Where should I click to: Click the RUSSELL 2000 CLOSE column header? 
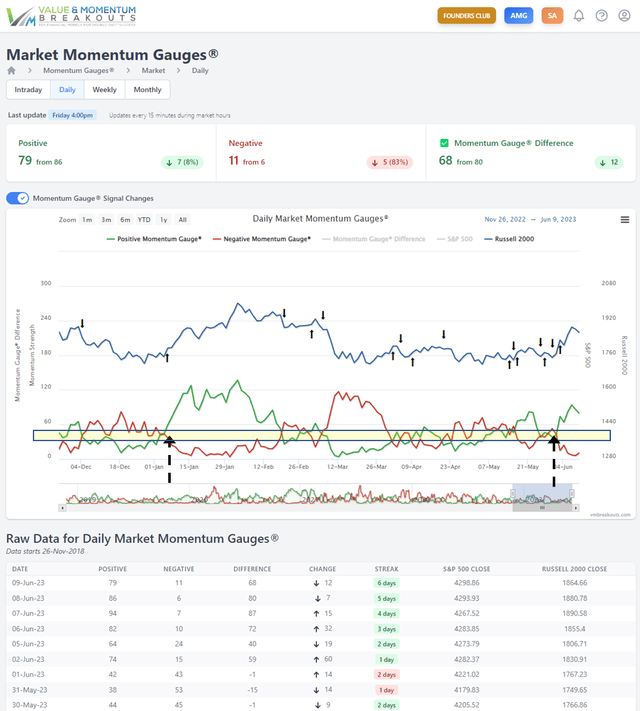coord(574,569)
